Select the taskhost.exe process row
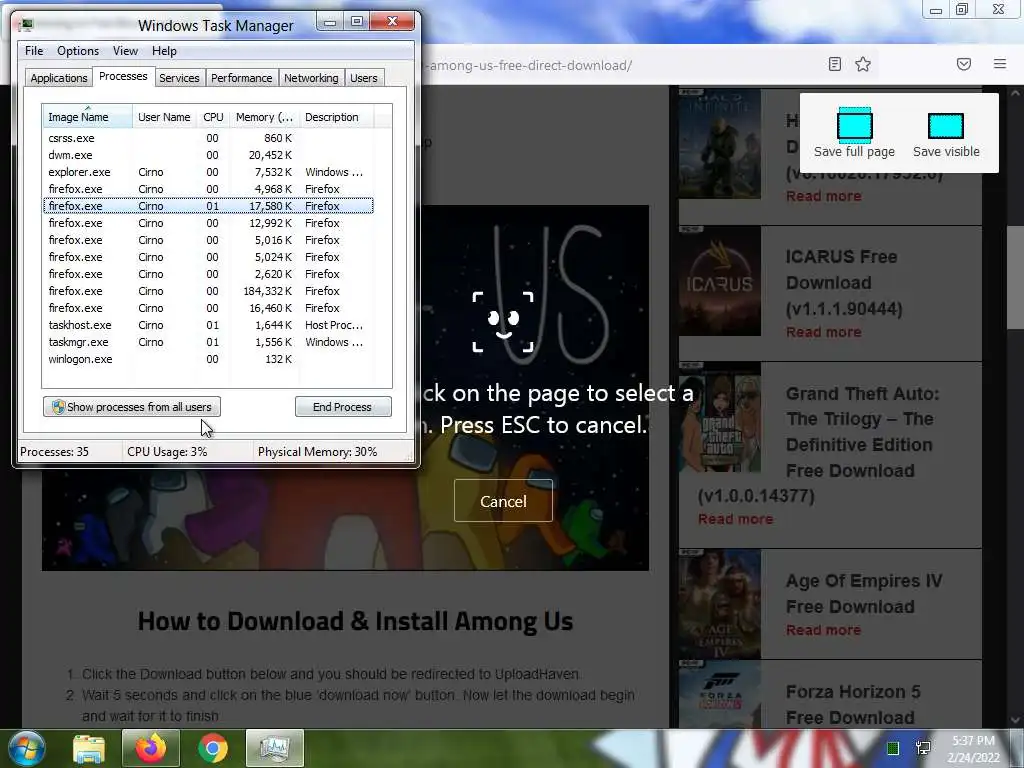The width and height of the screenshot is (1024, 768). pyautogui.click(x=208, y=325)
